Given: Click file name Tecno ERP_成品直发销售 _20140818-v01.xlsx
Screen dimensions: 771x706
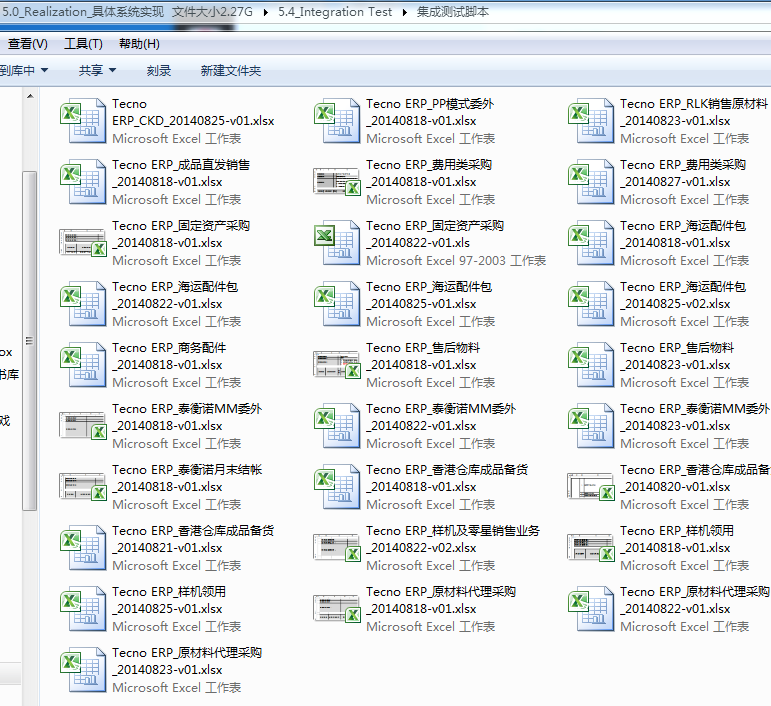Looking at the screenshot, I should click(x=180, y=174).
